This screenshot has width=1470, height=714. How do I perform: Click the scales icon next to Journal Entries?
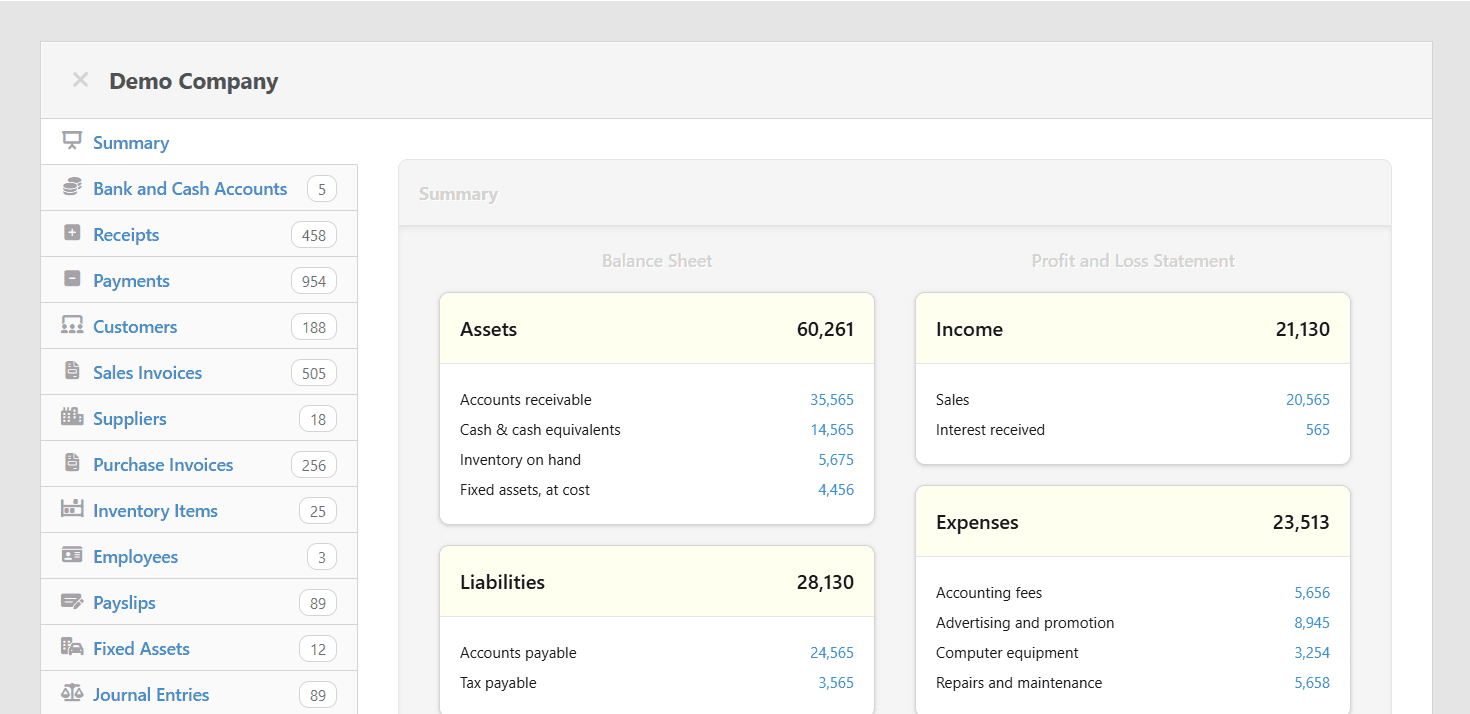(71, 693)
